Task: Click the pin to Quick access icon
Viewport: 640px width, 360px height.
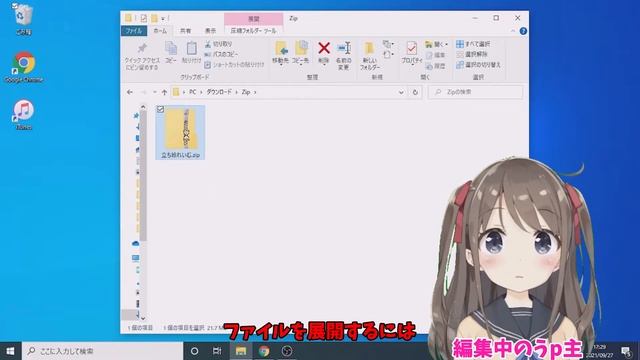Action: [142, 49]
